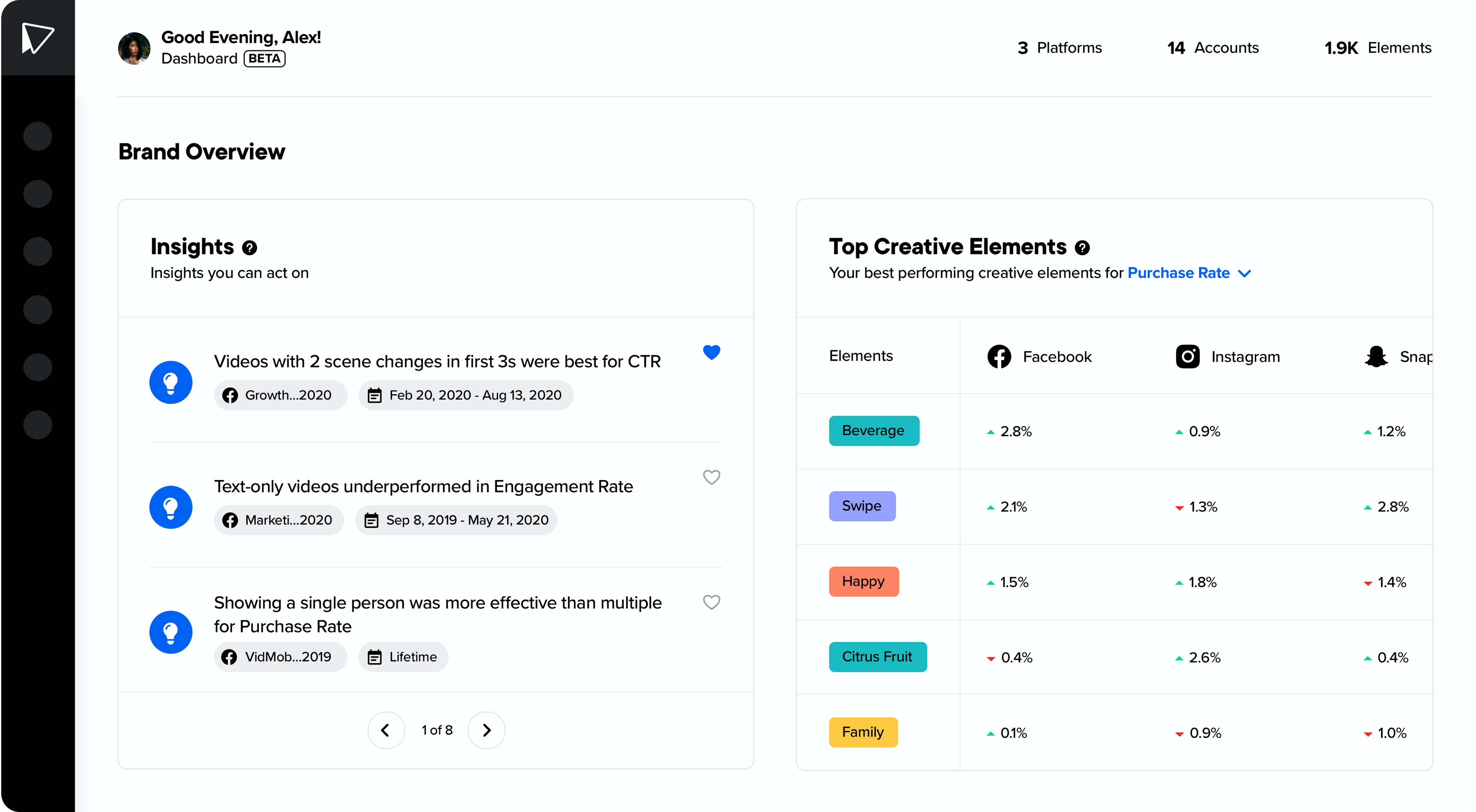
Task: Click 'Text-only videos underperformed' insight title
Action: pyautogui.click(x=423, y=487)
